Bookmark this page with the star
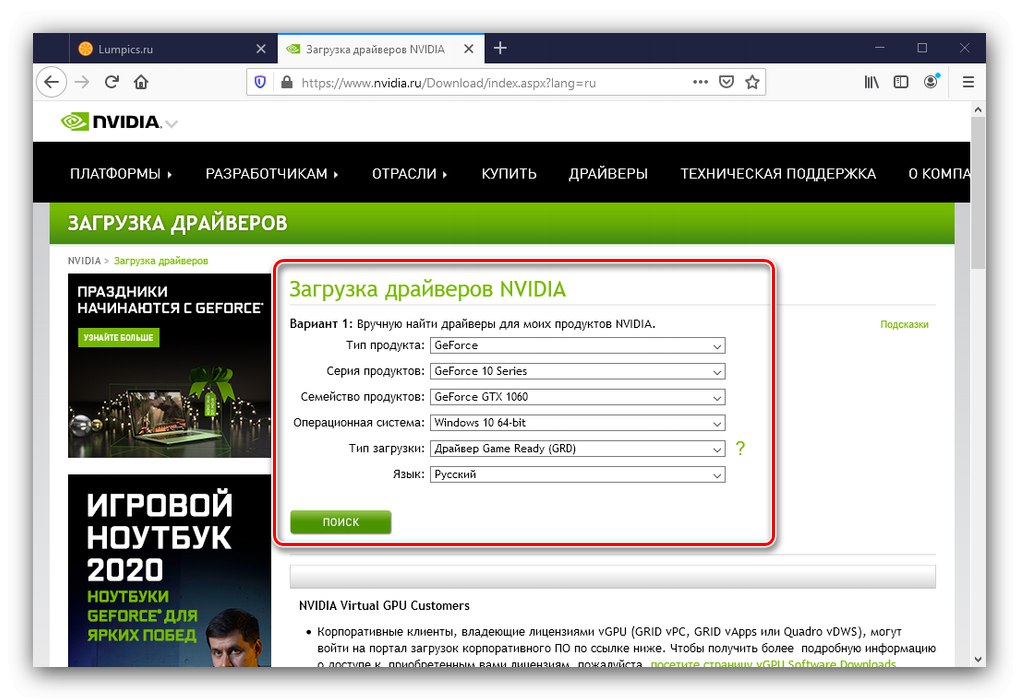 click(752, 82)
